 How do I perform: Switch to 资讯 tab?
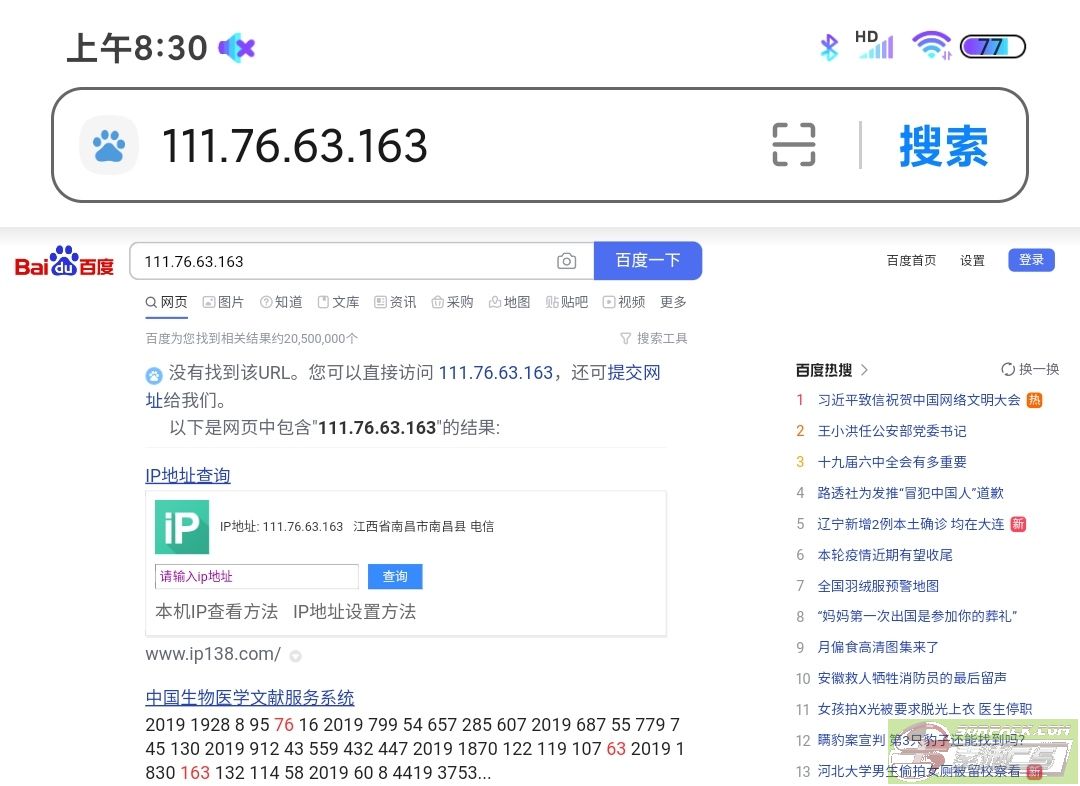(x=395, y=302)
